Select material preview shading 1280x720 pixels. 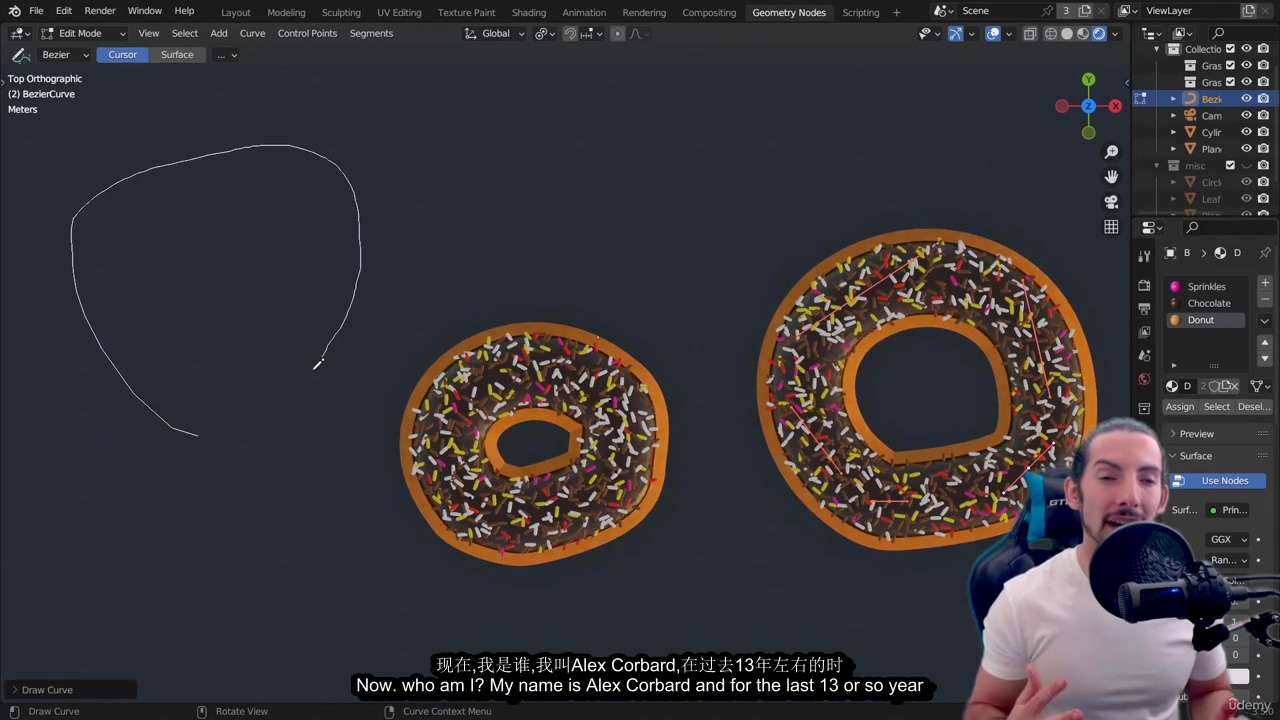[1083, 33]
